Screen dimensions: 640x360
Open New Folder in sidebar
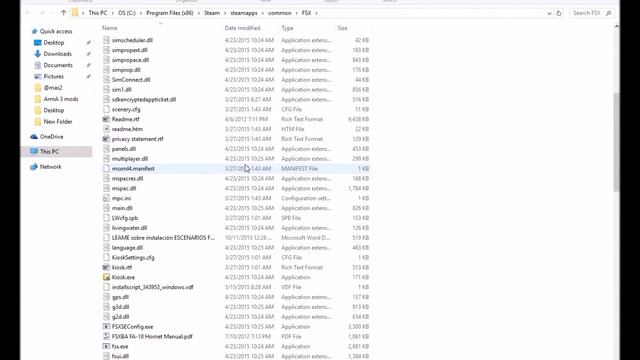[58, 122]
